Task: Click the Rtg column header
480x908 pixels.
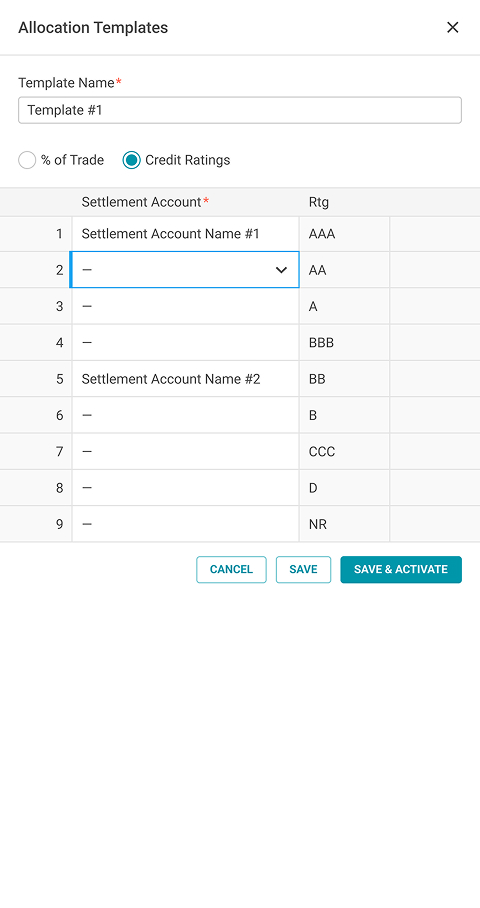Action: tap(319, 202)
